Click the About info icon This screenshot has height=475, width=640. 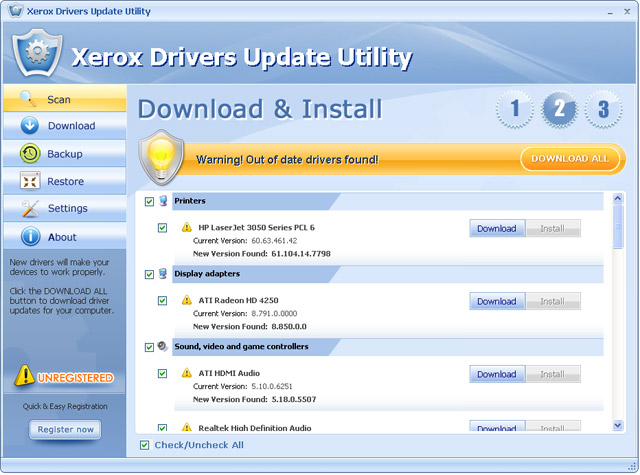point(30,237)
